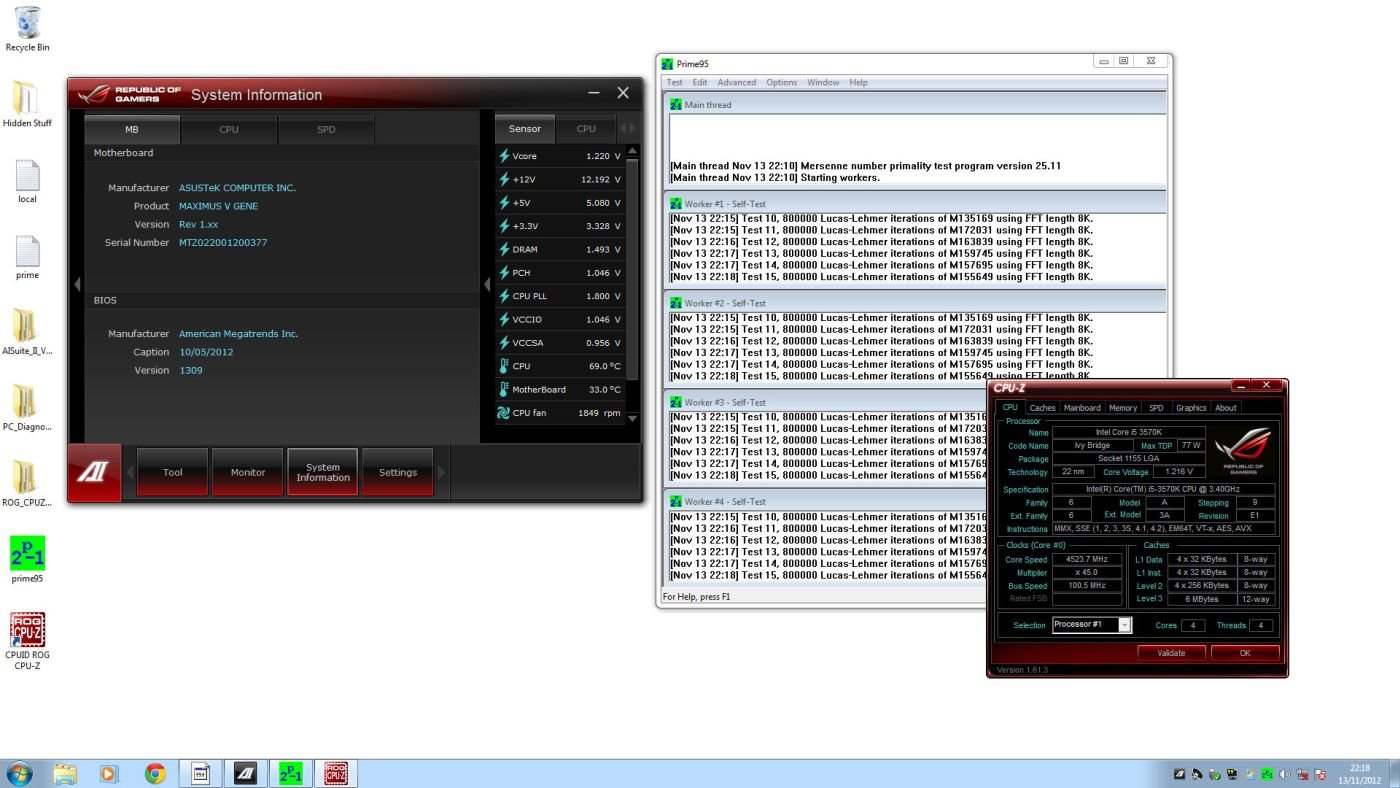Show next AI Suite menu buttons arrow

pos(443,472)
